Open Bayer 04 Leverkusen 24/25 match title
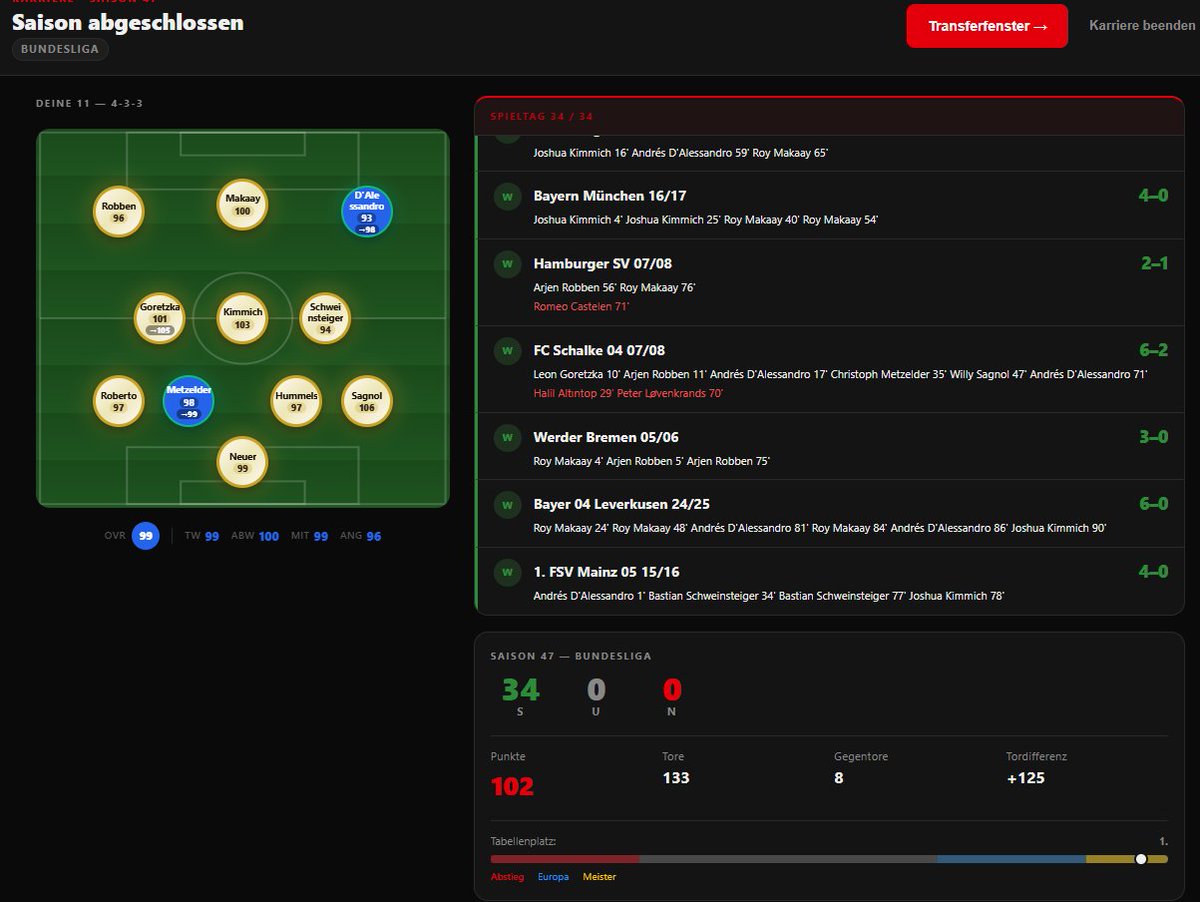 [x=622, y=504]
